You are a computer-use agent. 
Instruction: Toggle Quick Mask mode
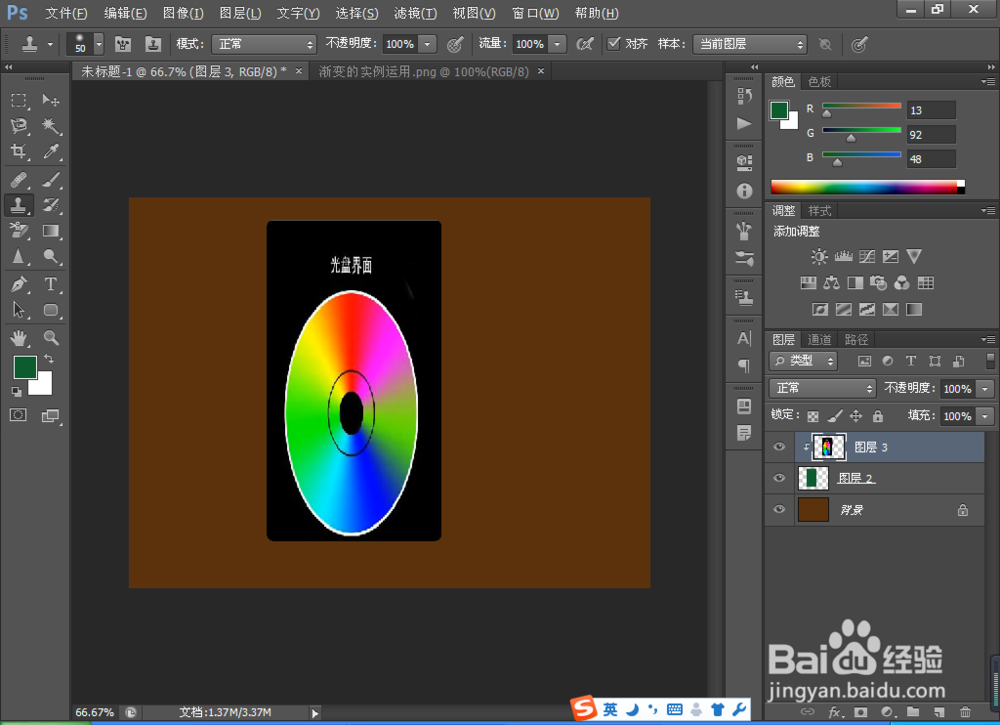point(18,415)
